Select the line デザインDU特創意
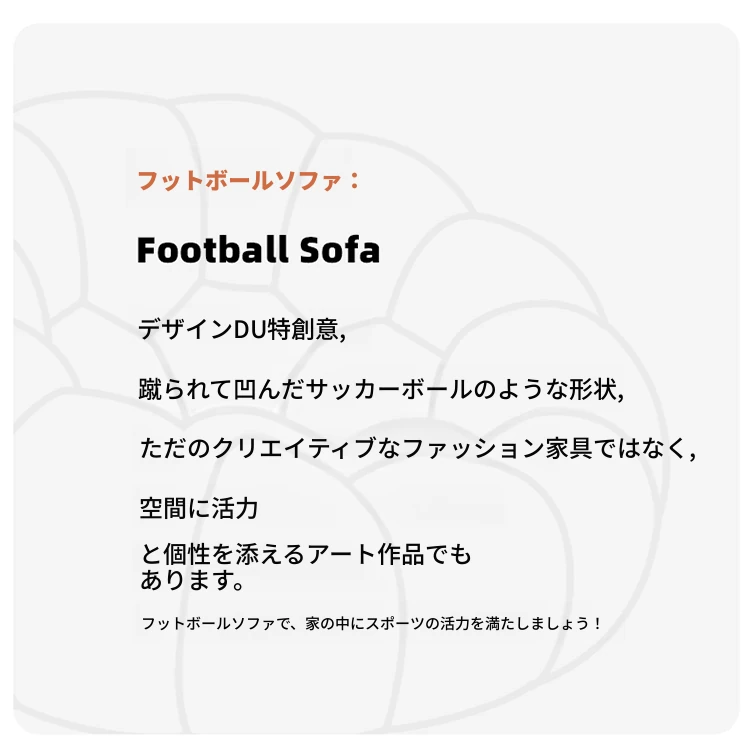The height and width of the screenshot is (750, 750). [242, 329]
